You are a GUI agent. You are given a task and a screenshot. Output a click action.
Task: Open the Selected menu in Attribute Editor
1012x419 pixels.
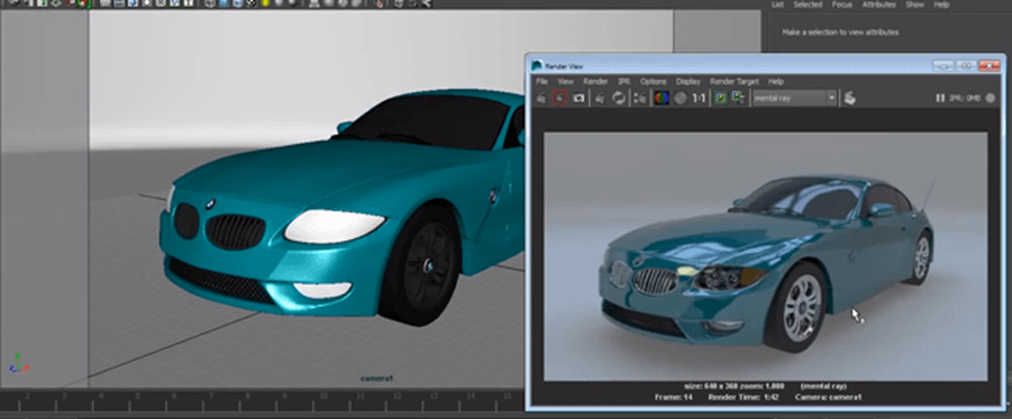(x=807, y=5)
